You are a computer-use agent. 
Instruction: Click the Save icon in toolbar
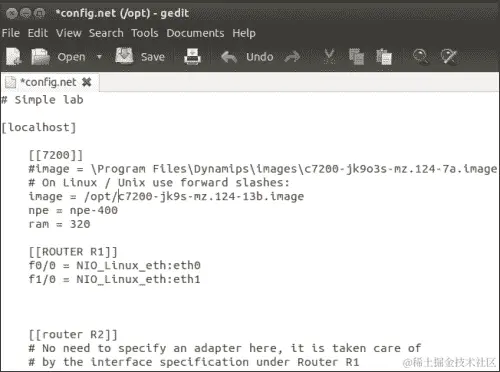coord(124,56)
